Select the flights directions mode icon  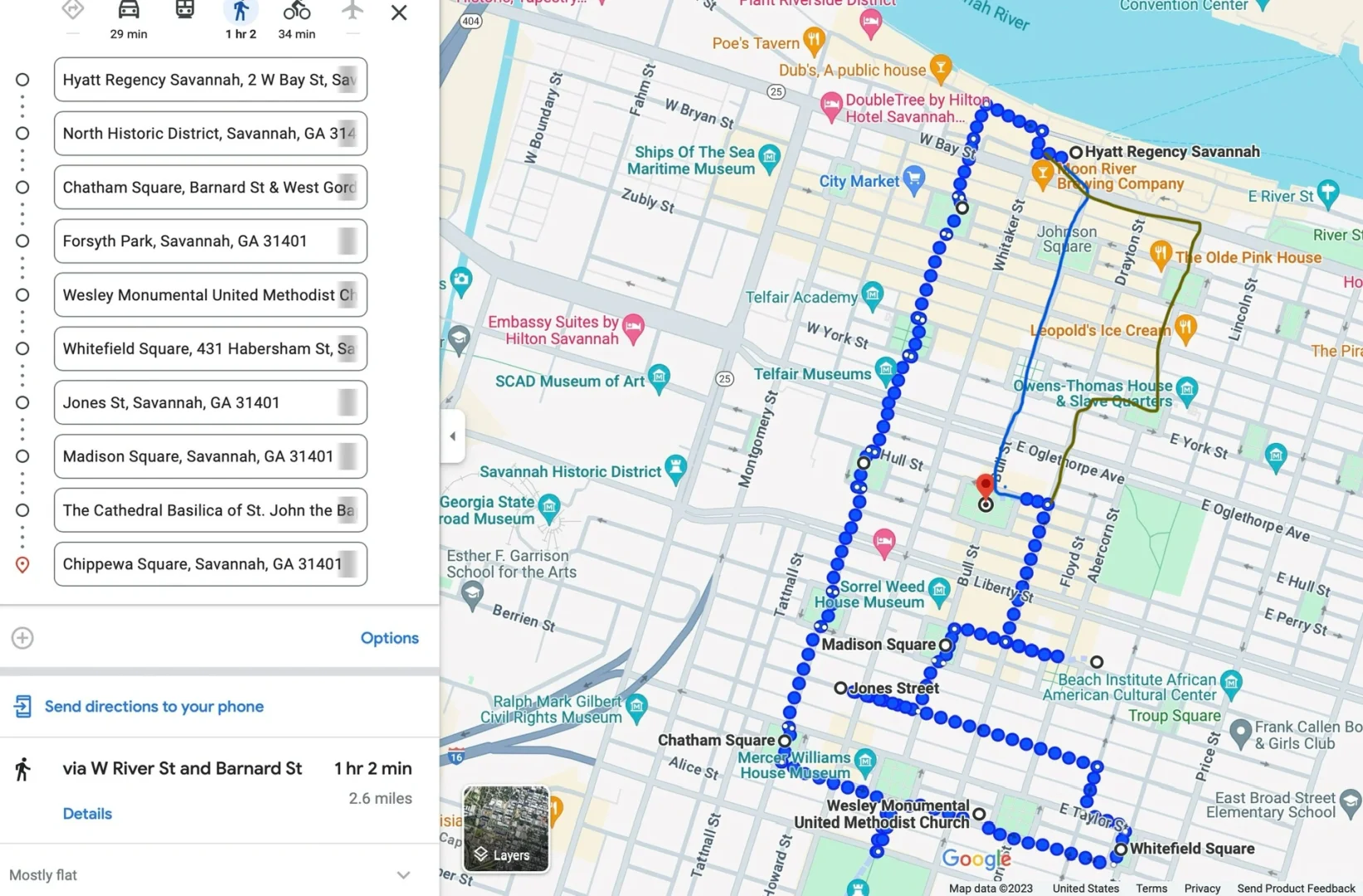pos(352,11)
